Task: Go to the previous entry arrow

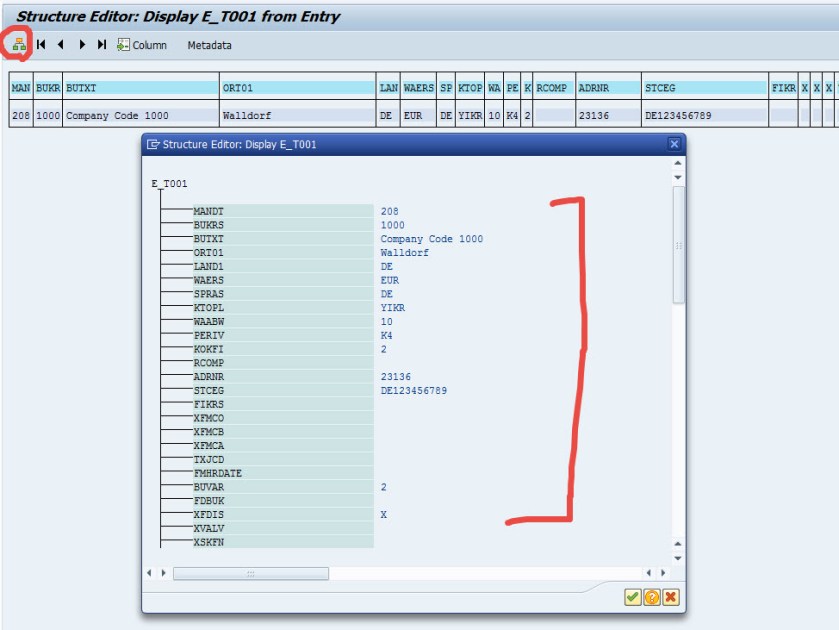Action: (x=60, y=44)
